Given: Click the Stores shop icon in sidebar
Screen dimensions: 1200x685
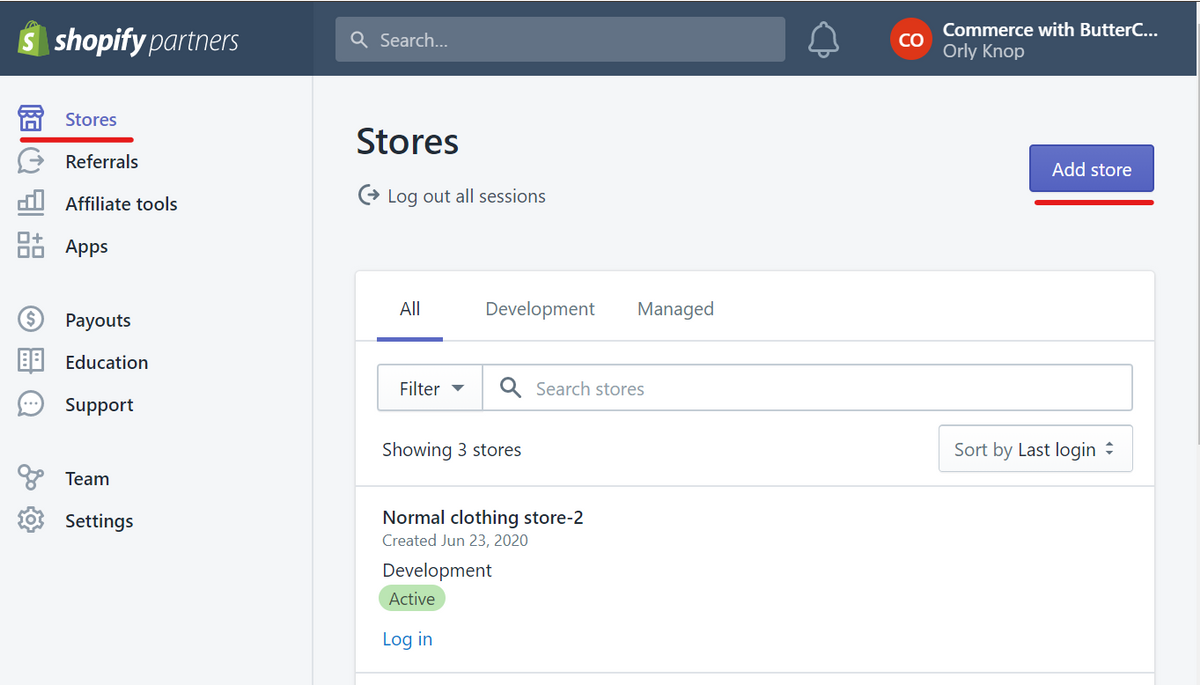Looking at the screenshot, I should point(31,119).
